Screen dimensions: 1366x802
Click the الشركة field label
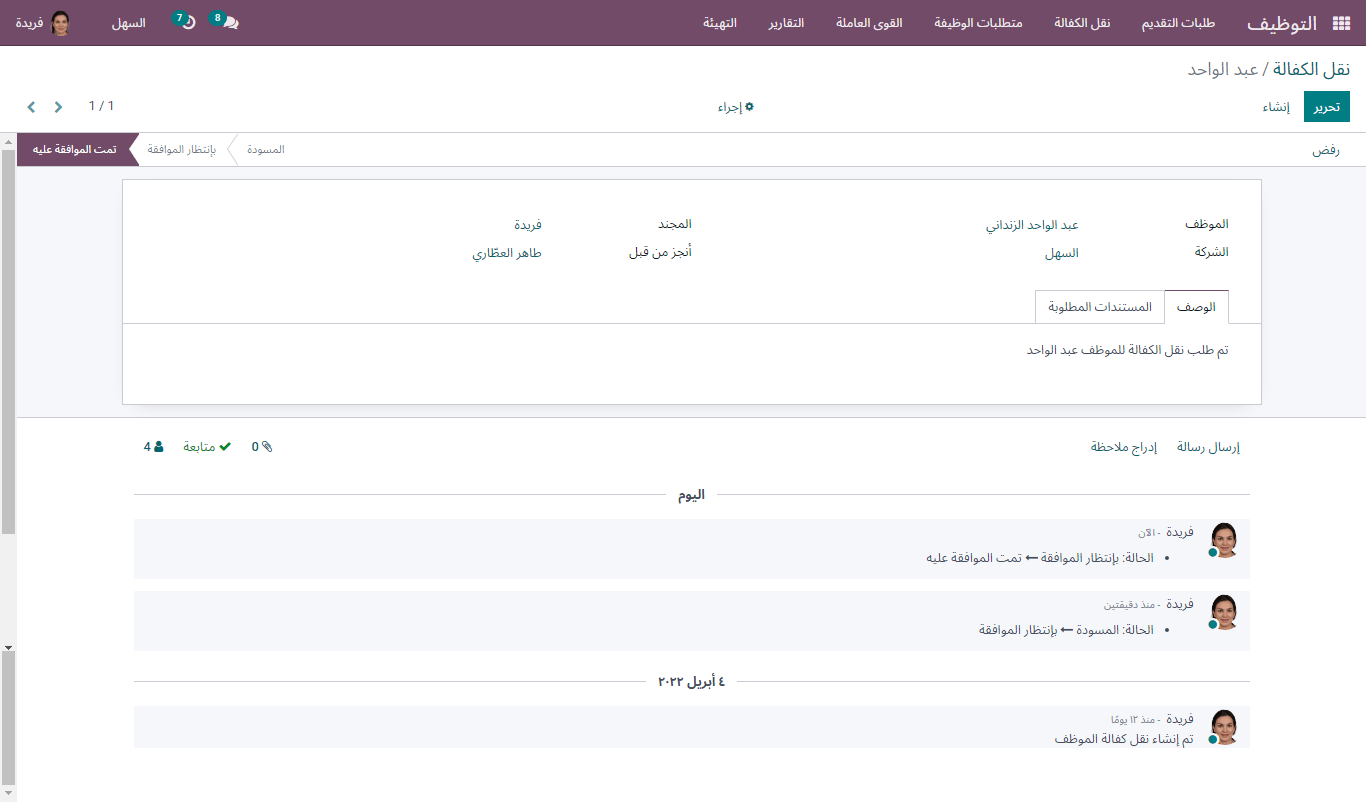tap(1211, 252)
